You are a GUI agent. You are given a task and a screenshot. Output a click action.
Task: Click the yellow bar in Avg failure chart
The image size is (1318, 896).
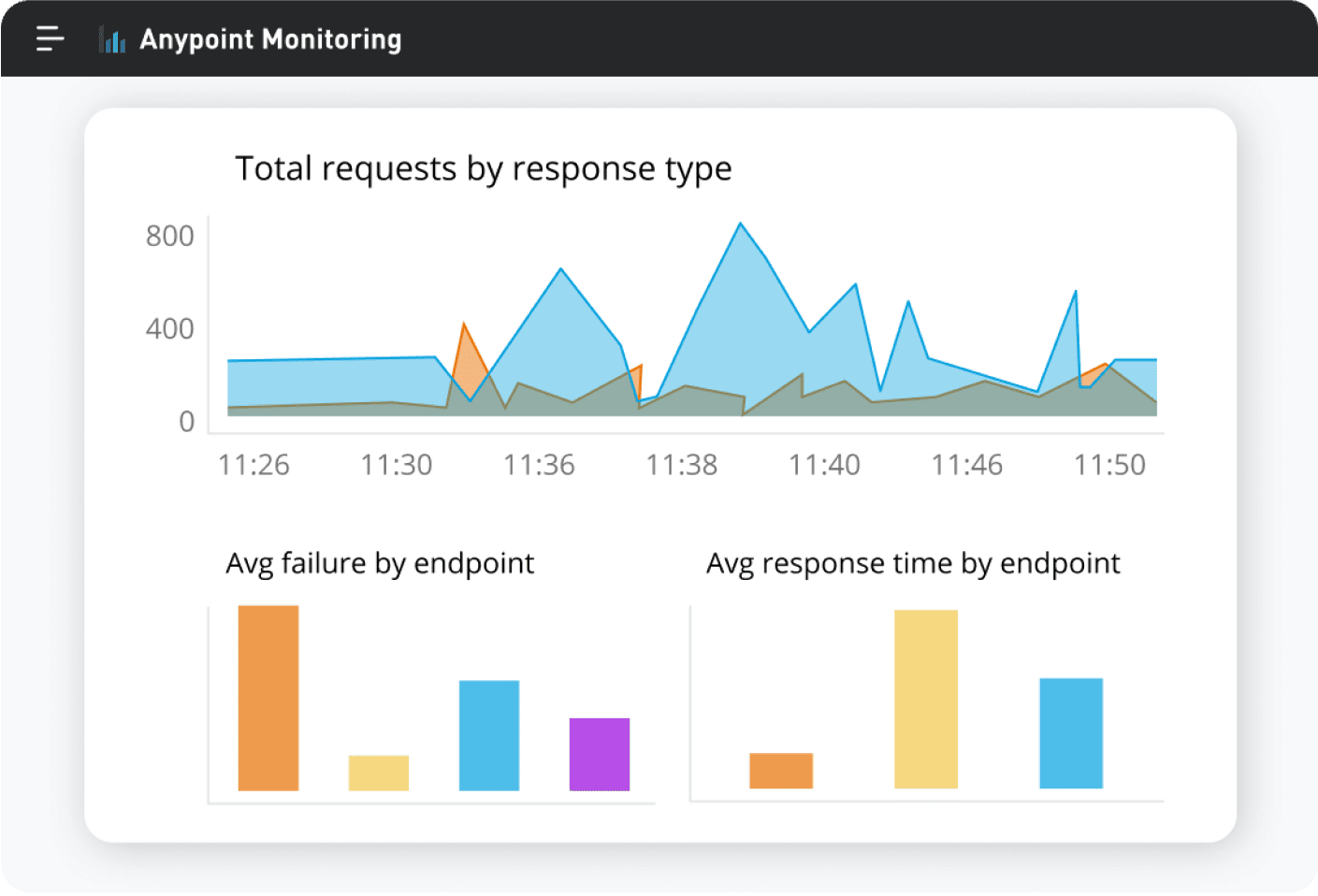coord(378,773)
